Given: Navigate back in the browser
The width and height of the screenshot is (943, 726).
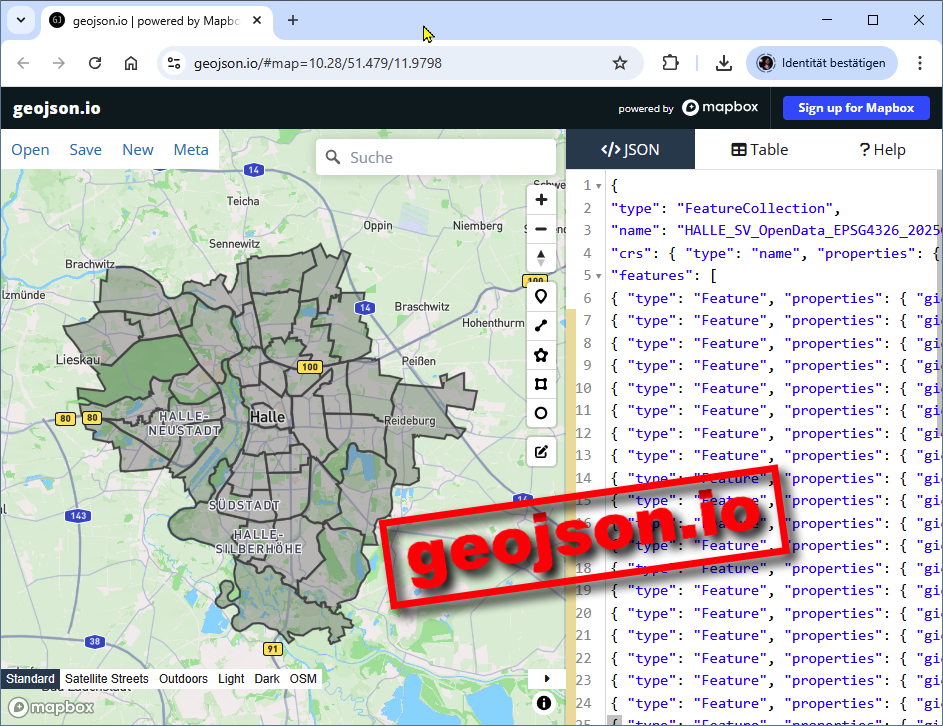Looking at the screenshot, I should [x=23, y=63].
